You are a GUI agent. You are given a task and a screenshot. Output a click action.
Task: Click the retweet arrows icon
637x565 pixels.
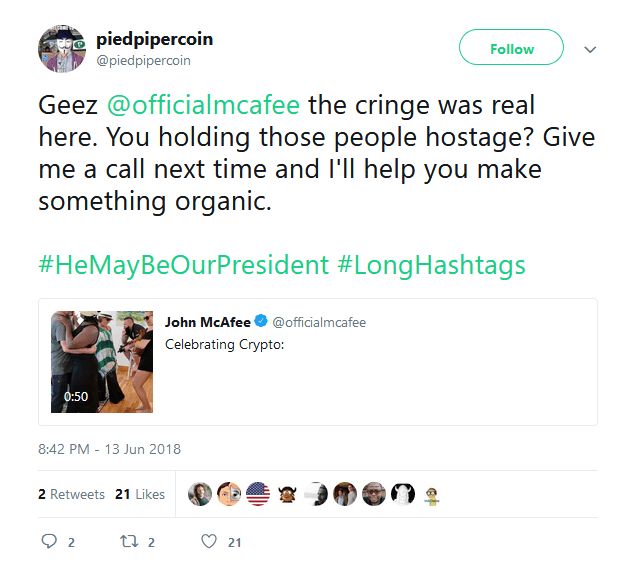pos(127,542)
